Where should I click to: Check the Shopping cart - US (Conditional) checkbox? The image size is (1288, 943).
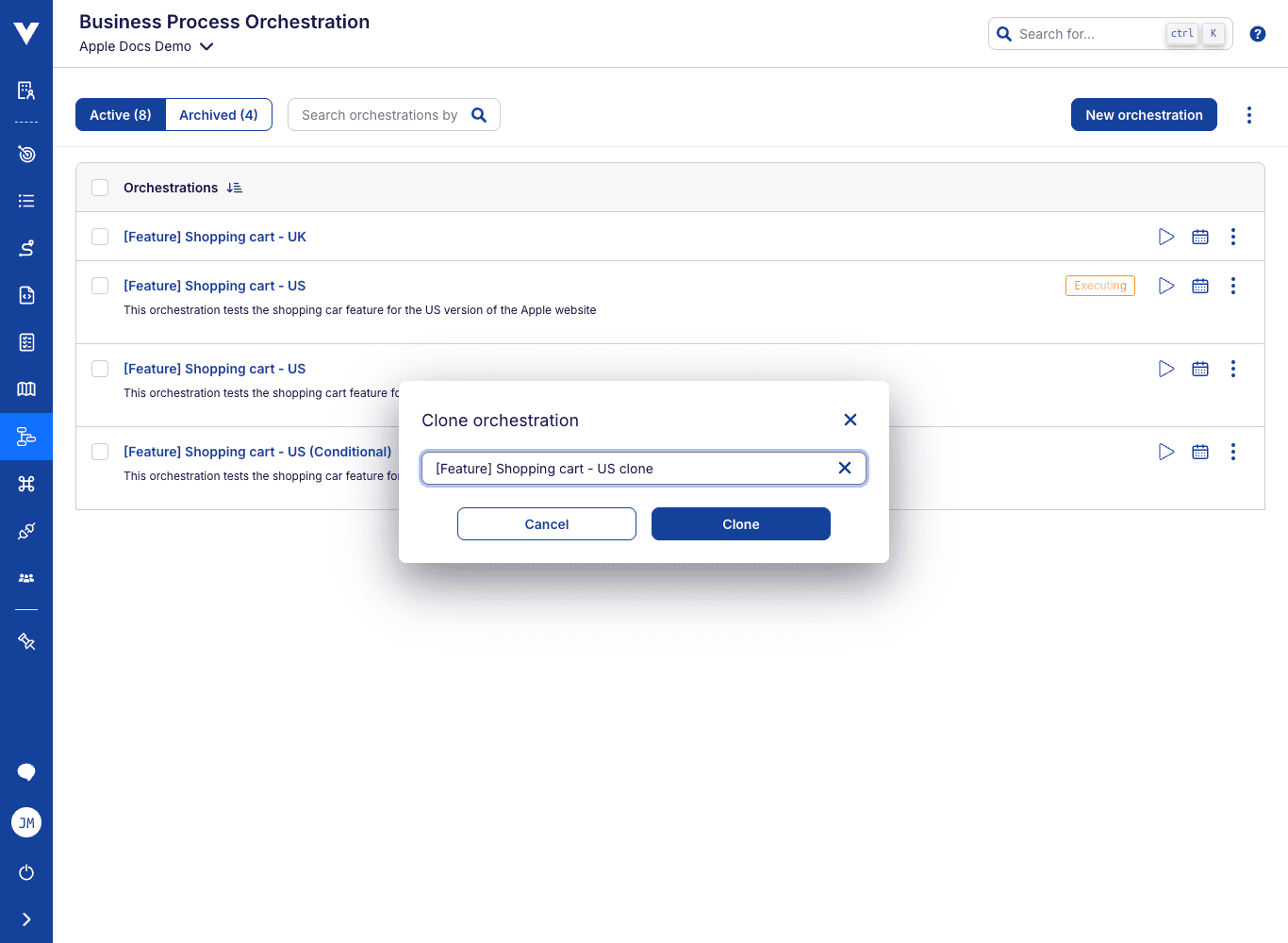click(x=100, y=451)
